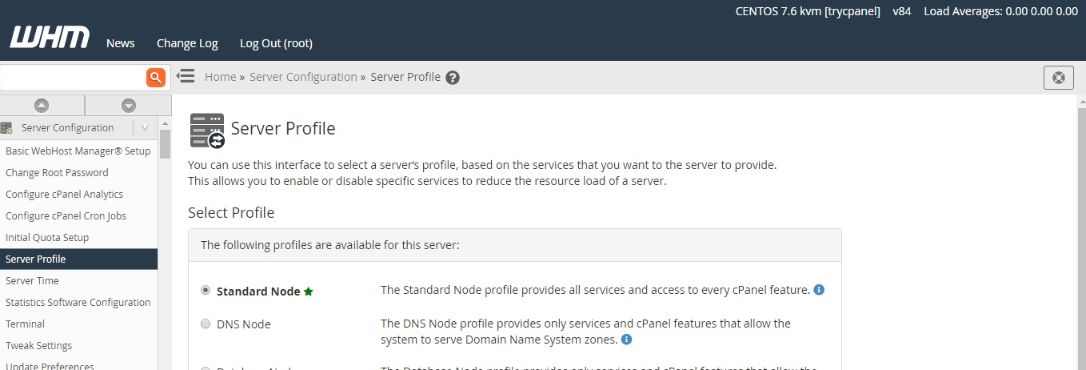Viewport: 1086px width, 370px height.
Task: Click the Server Profile heading icon
Action: tap(207, 130)
